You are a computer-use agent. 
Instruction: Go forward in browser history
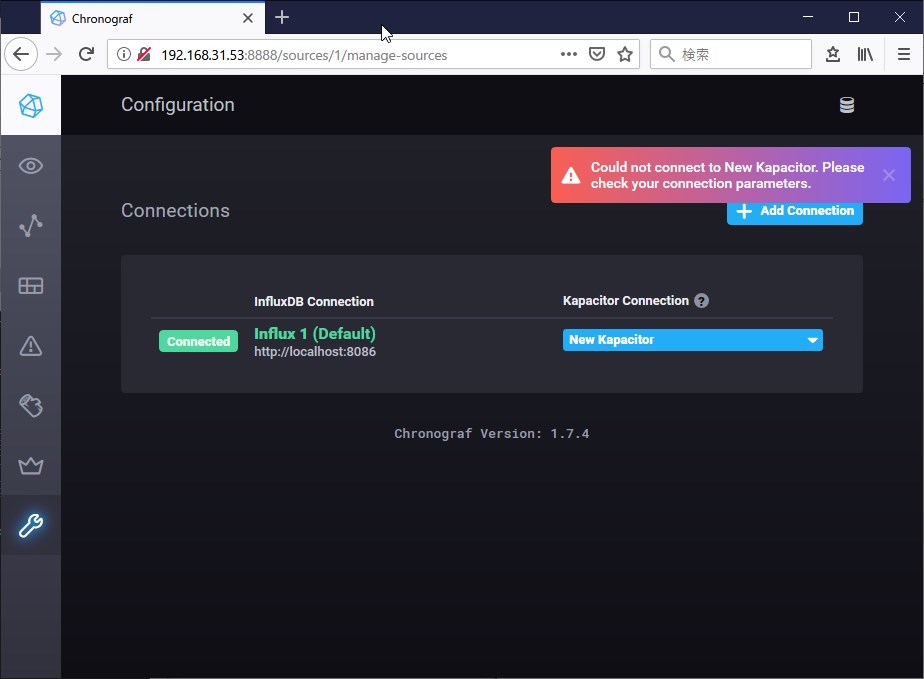[54, 54]
